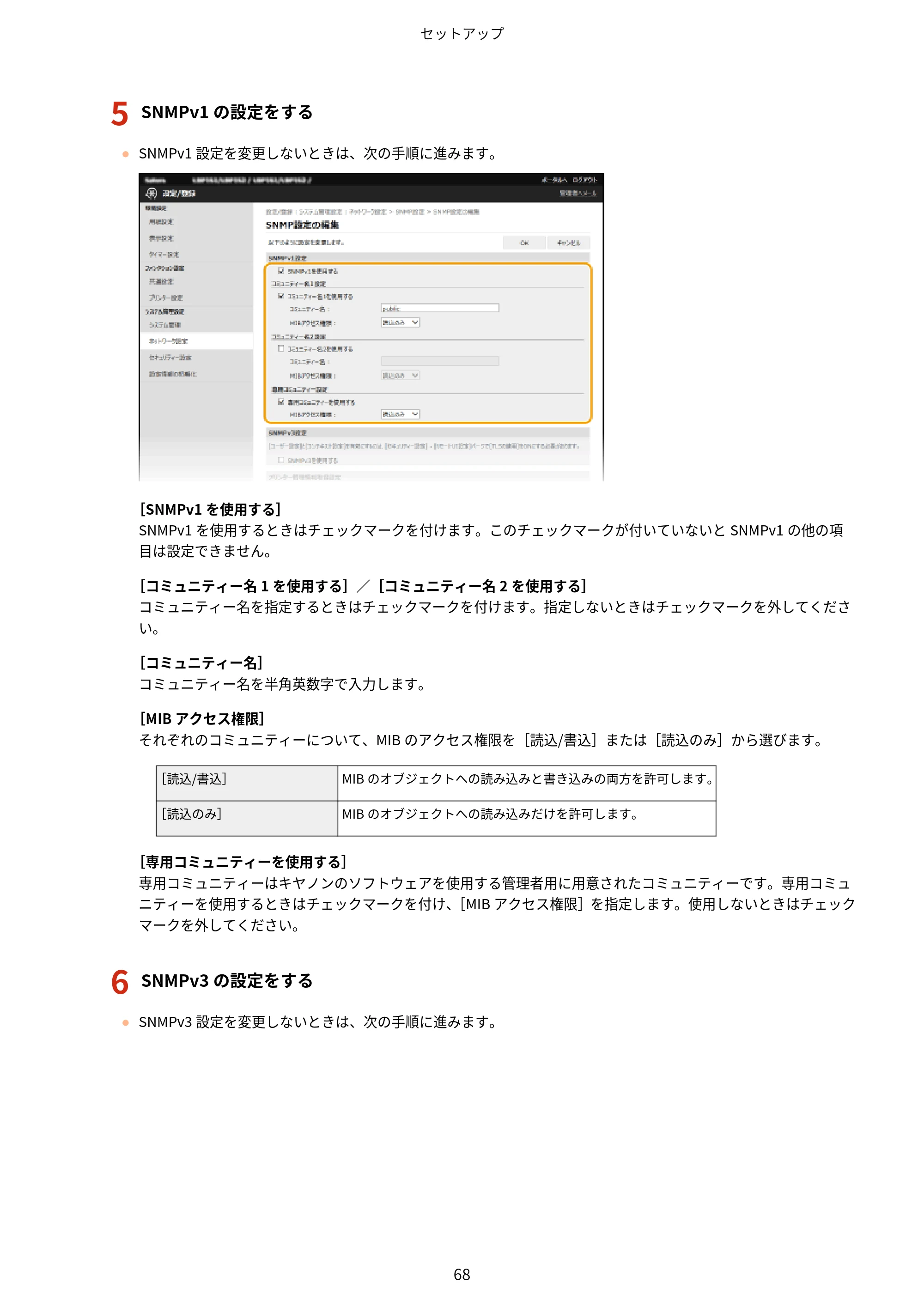Viewport: 924px width, 1307px height.
Task: Click the settings/registration gear icon in header
Action: [151, 194]
